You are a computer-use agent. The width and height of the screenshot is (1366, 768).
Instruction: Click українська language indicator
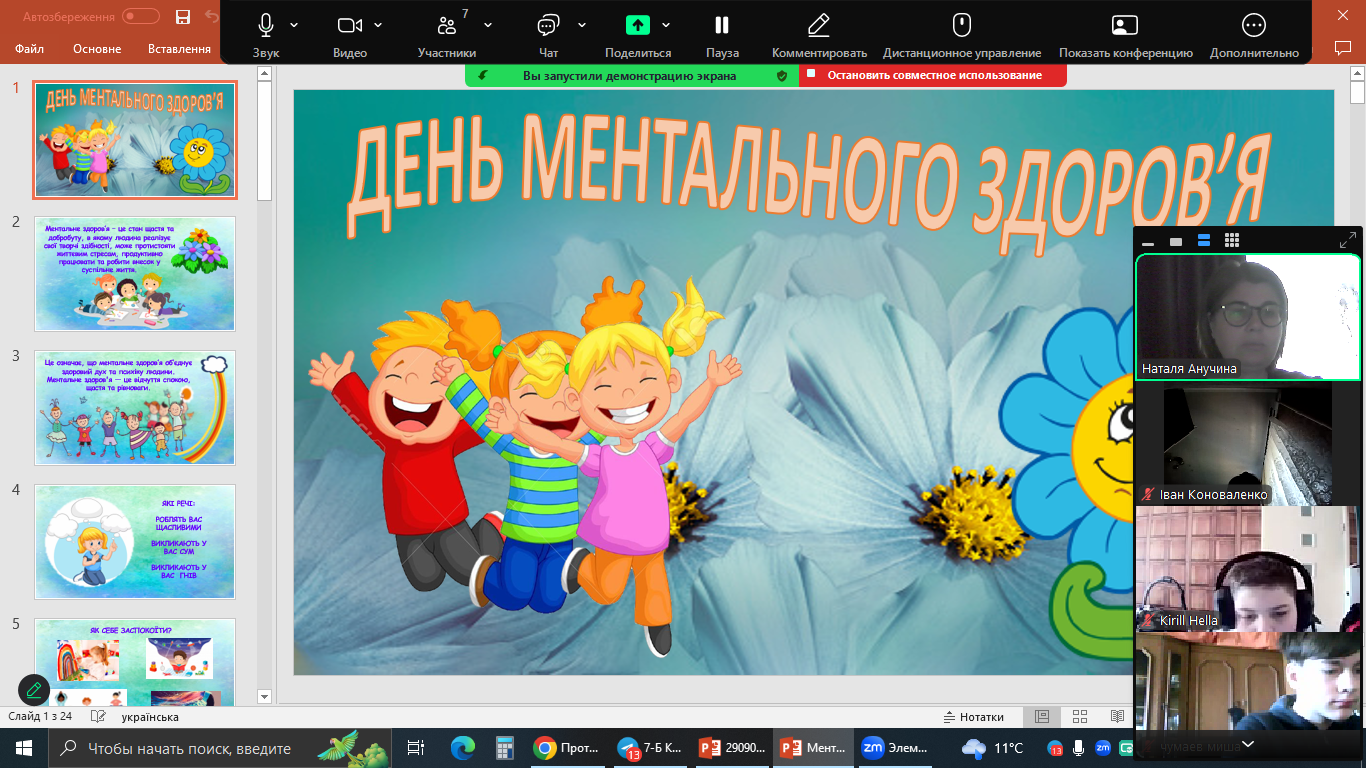pos(150,717)
